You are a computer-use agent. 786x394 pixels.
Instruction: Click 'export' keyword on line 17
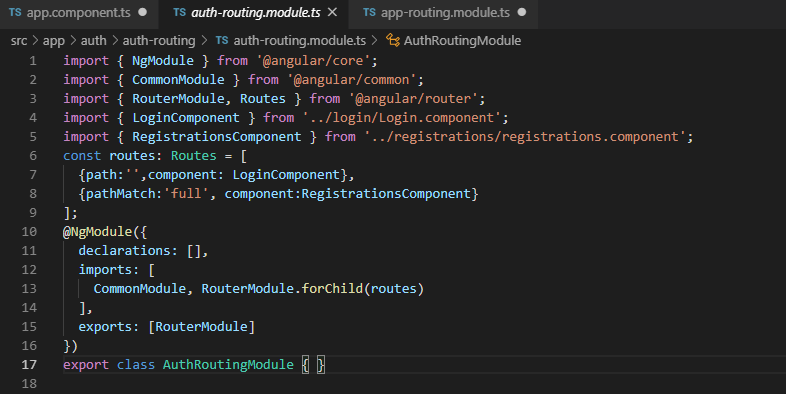[86, 364]
